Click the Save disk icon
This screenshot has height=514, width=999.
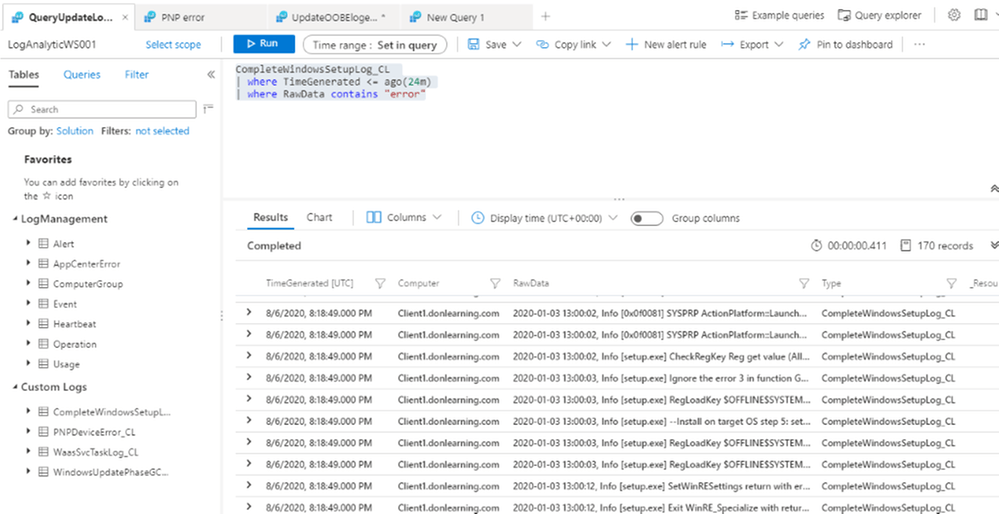pos(473,45)
